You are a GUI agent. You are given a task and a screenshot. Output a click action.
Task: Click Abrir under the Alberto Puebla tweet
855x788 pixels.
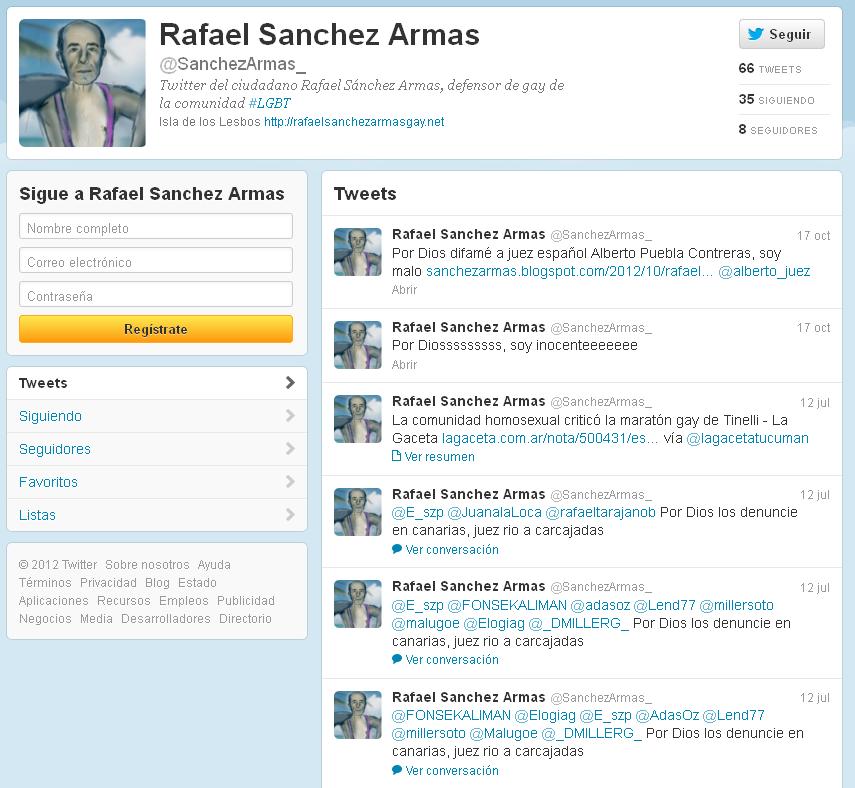[x=404, y=290]
